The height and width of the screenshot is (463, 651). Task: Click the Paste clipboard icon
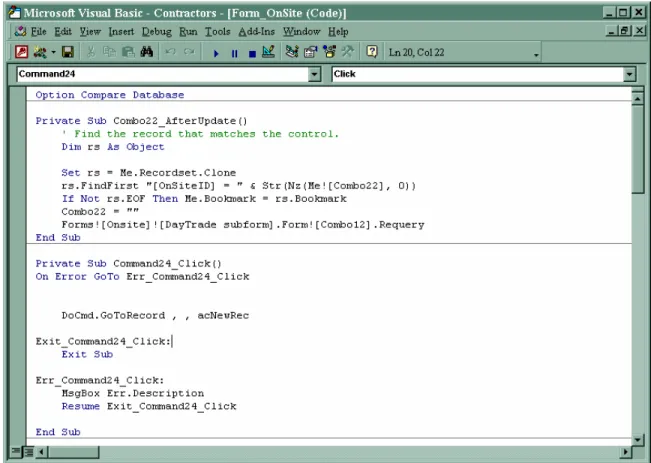pyautogui.click(x=128, y=52)
